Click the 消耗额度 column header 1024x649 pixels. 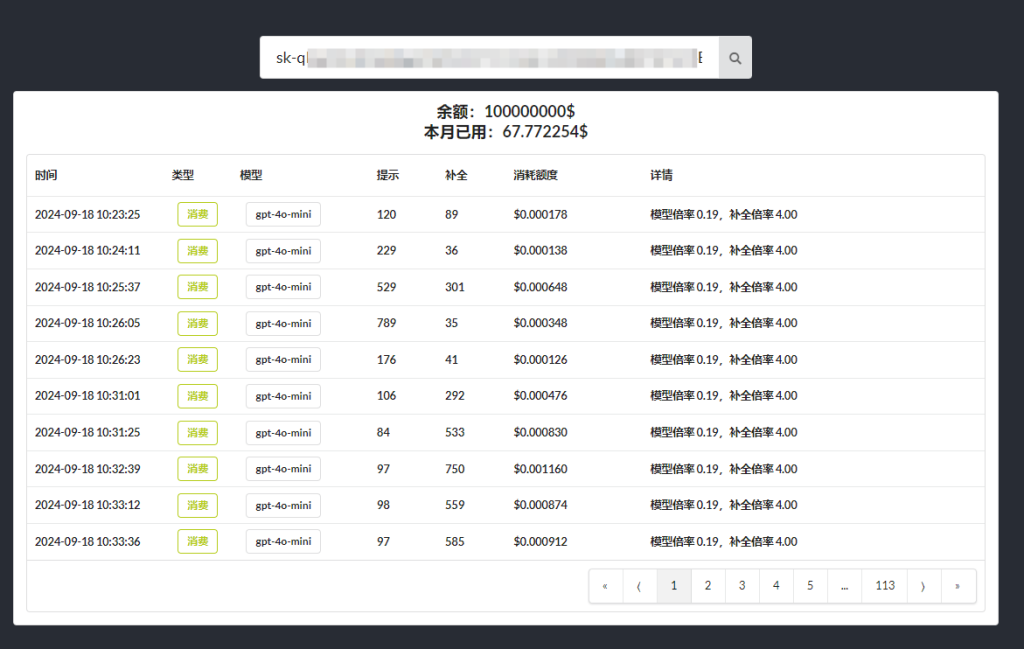click(x=535, y=175)
